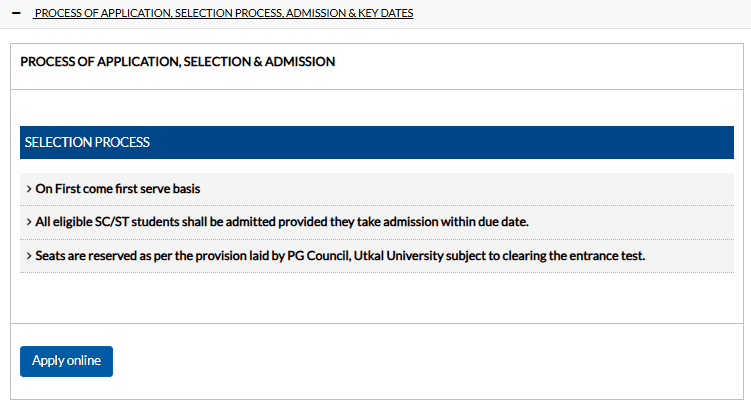Screen dimensions: 751x405
Task: Click the arrow before 'Seats are reserved'
Action: pos(29,256)
